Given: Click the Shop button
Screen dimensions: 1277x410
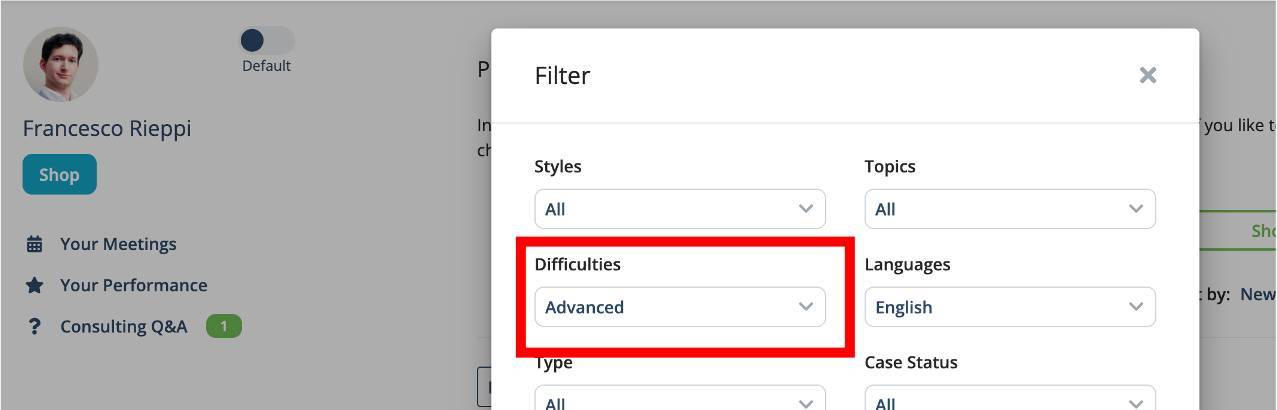Looking at the screenshot, I should 60,174.
